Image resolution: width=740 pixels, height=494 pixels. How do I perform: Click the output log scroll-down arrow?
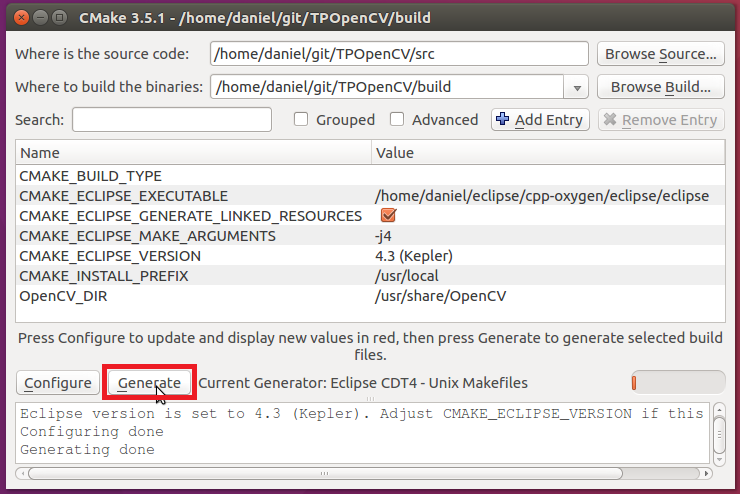coord(719,458)
